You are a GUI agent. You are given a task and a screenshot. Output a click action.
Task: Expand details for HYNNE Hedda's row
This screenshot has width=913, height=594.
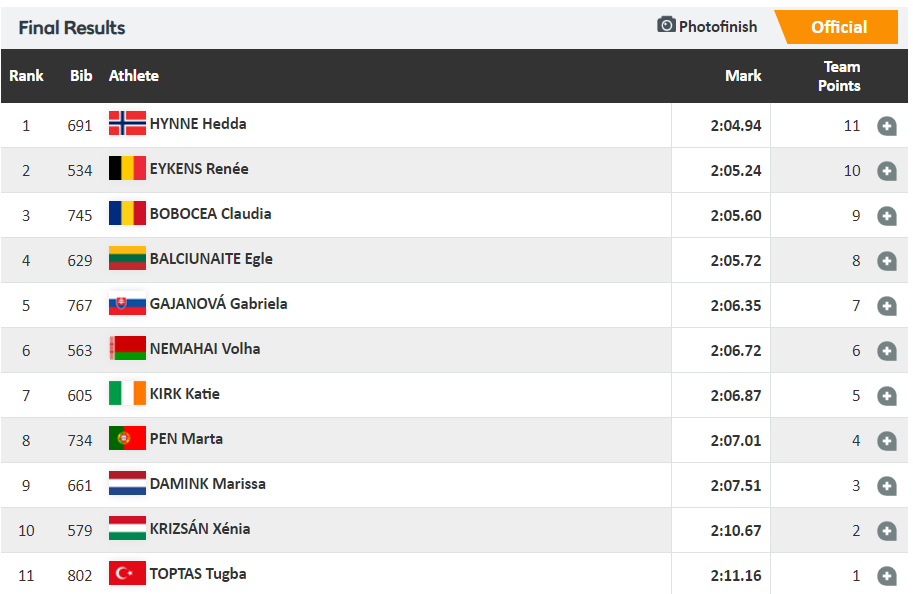pyautogui.click(x=886, y=126)
